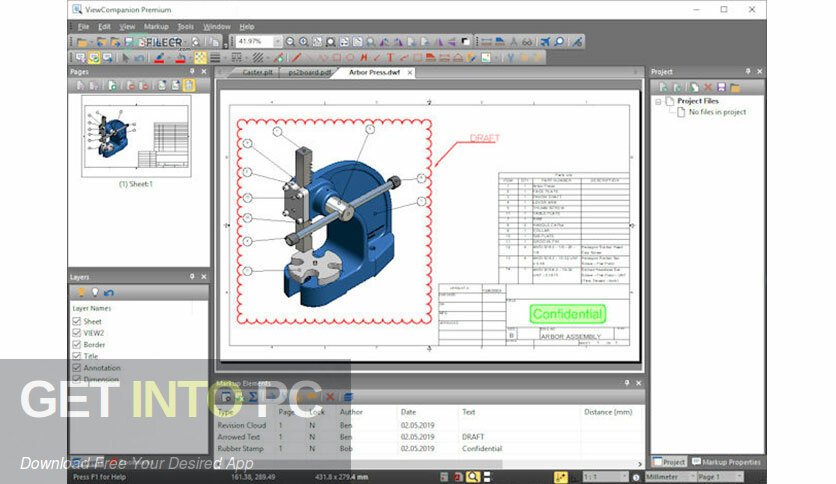This screenshot has height=484, width=836.
Task: Switch to the ps2board.pdf tab
Action: 309,72
